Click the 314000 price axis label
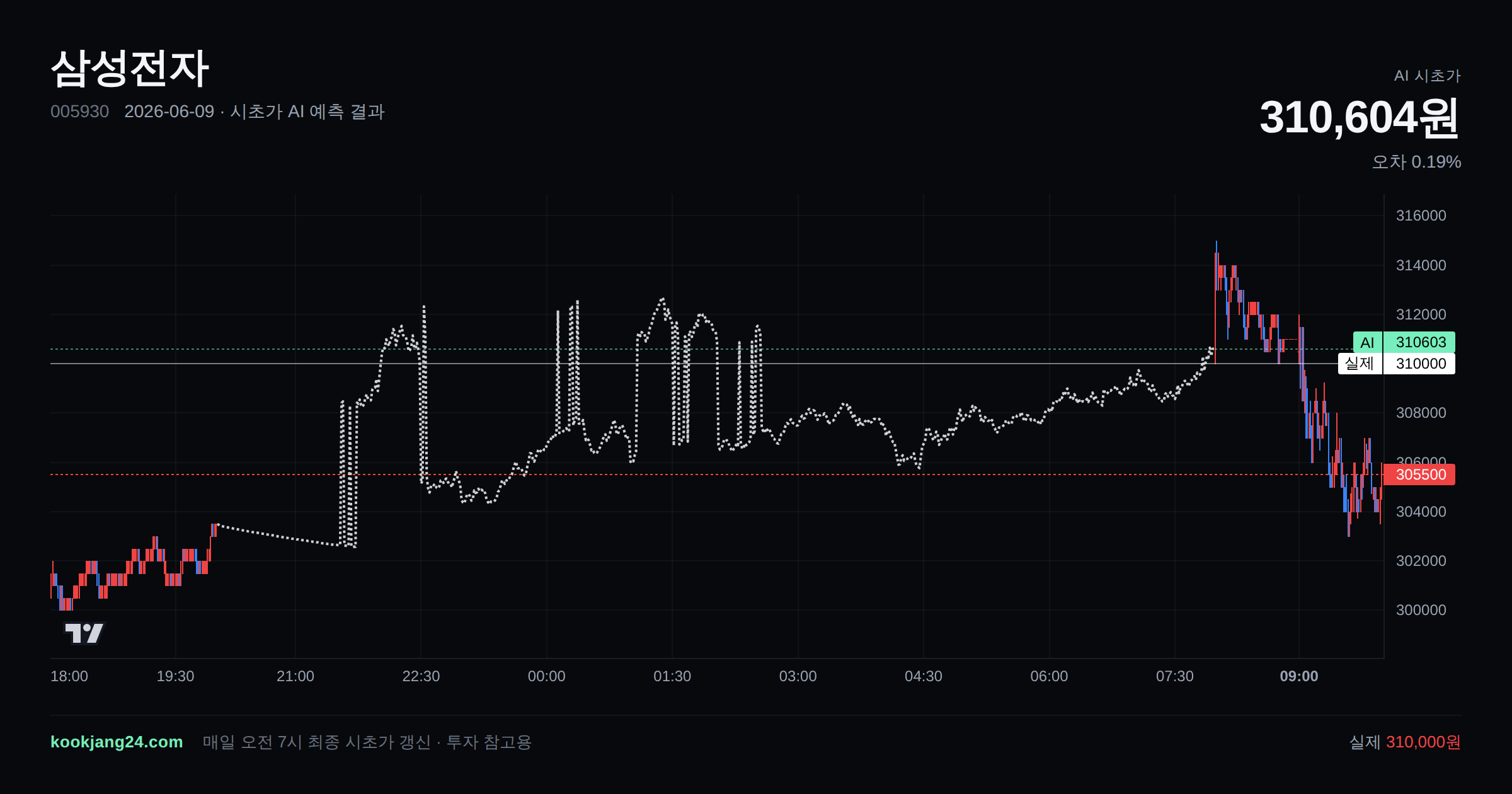This screenshot has width=1512, height=794. pyautogui.click(x=1421, y=265)
